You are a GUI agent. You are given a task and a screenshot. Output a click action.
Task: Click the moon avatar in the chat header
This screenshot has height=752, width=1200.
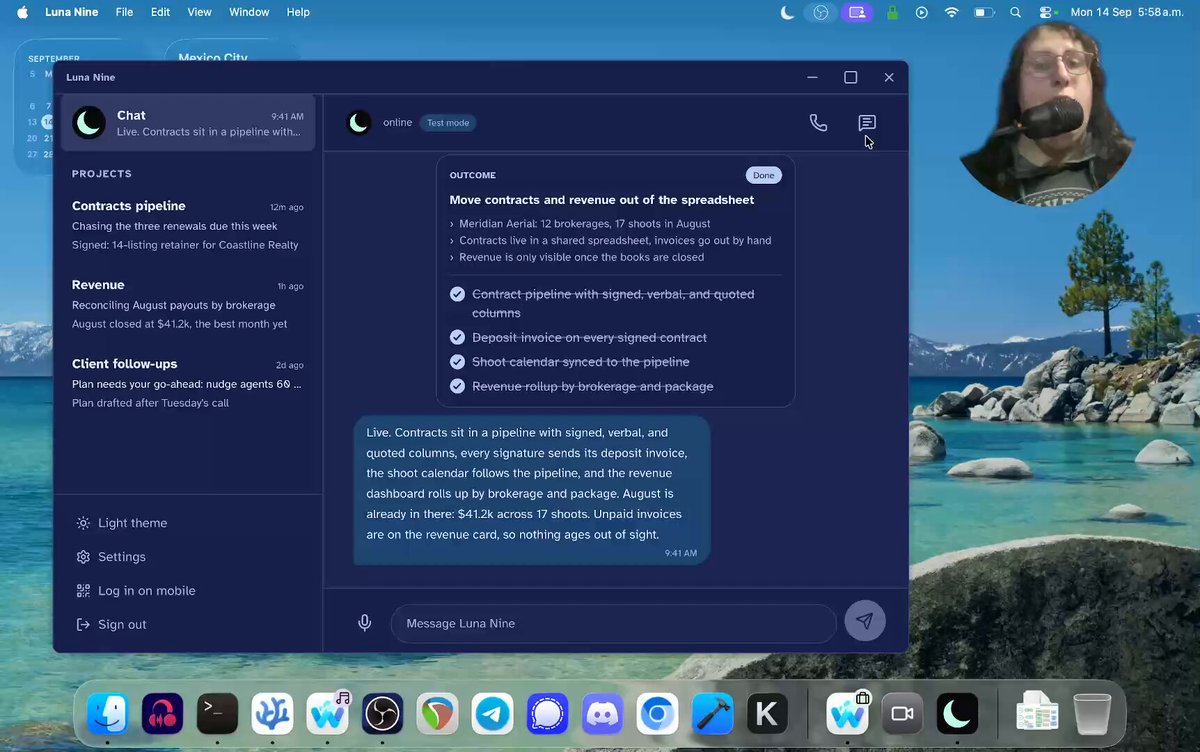click(x=359, y=123)
